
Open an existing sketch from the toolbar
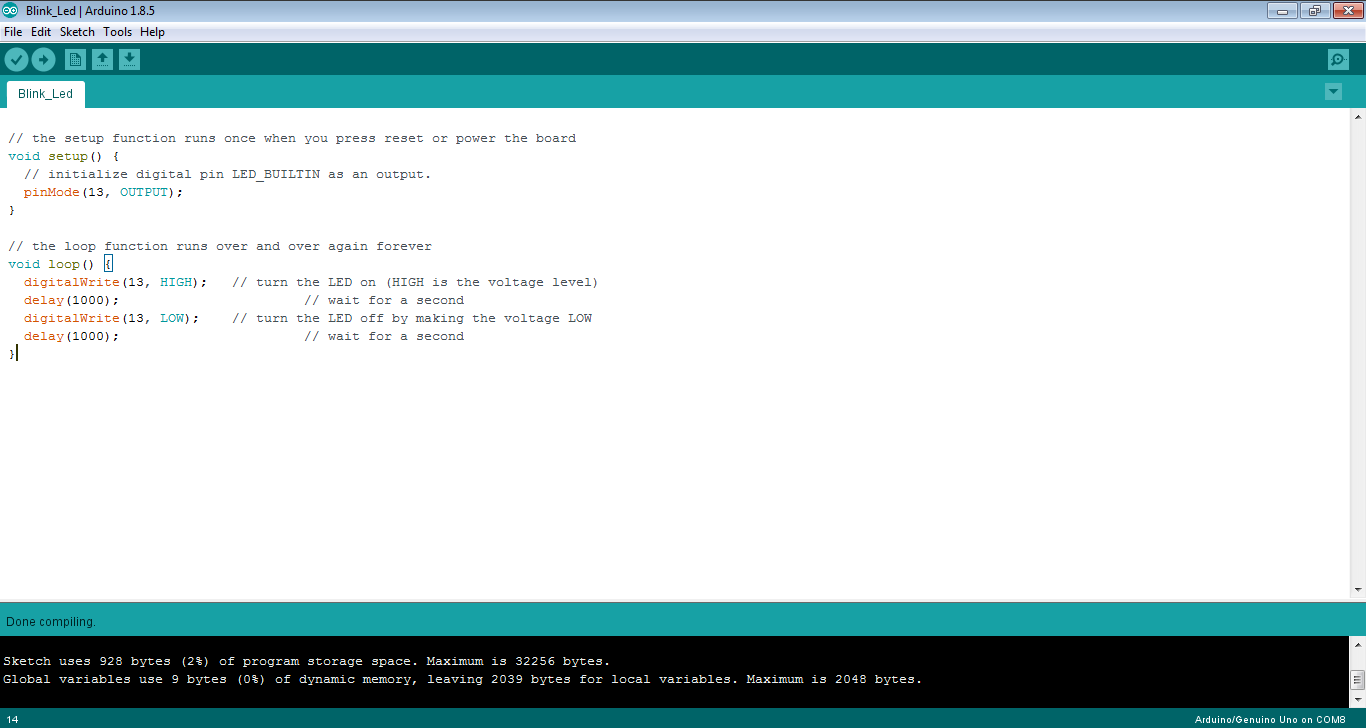(102, 59)
